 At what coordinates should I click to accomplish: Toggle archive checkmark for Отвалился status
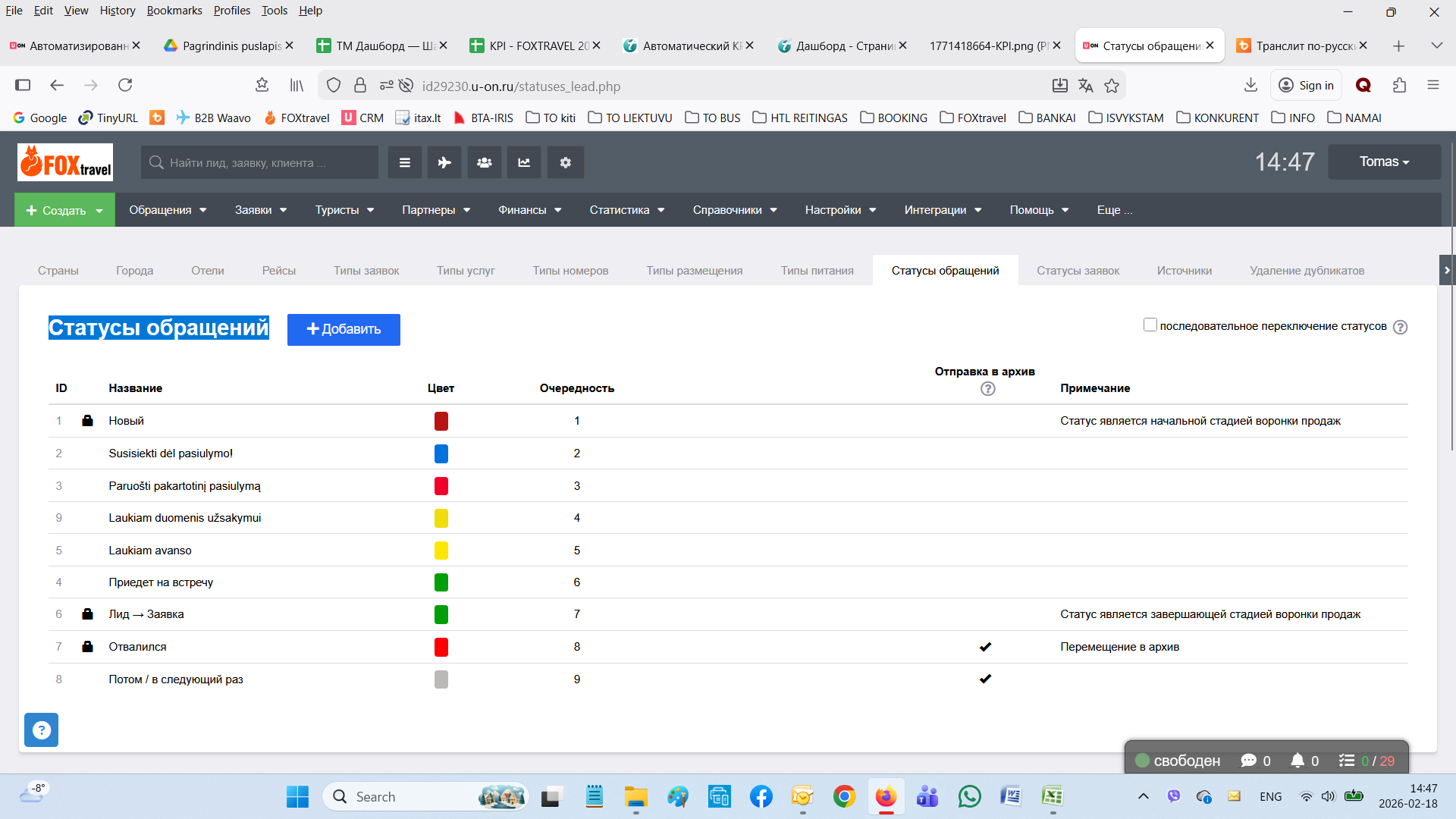[985, 647]
